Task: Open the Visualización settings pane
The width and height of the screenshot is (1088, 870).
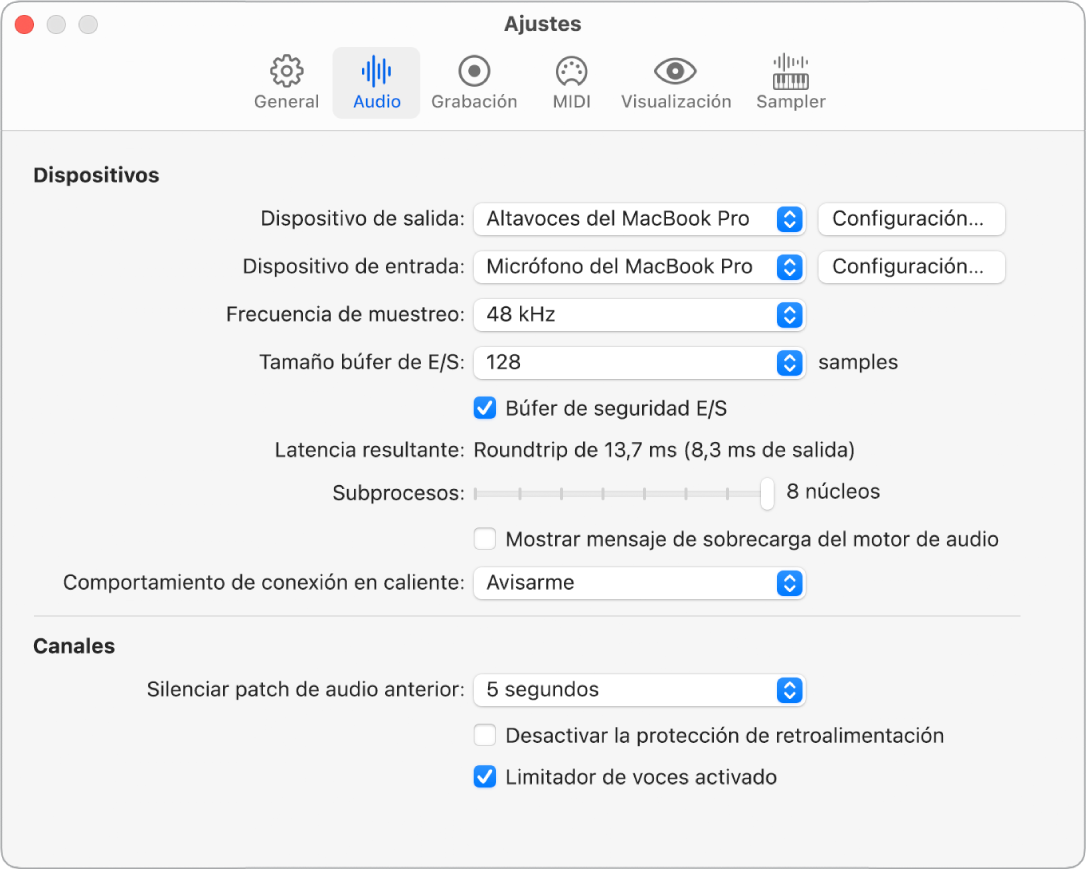Action: [675, 82]
